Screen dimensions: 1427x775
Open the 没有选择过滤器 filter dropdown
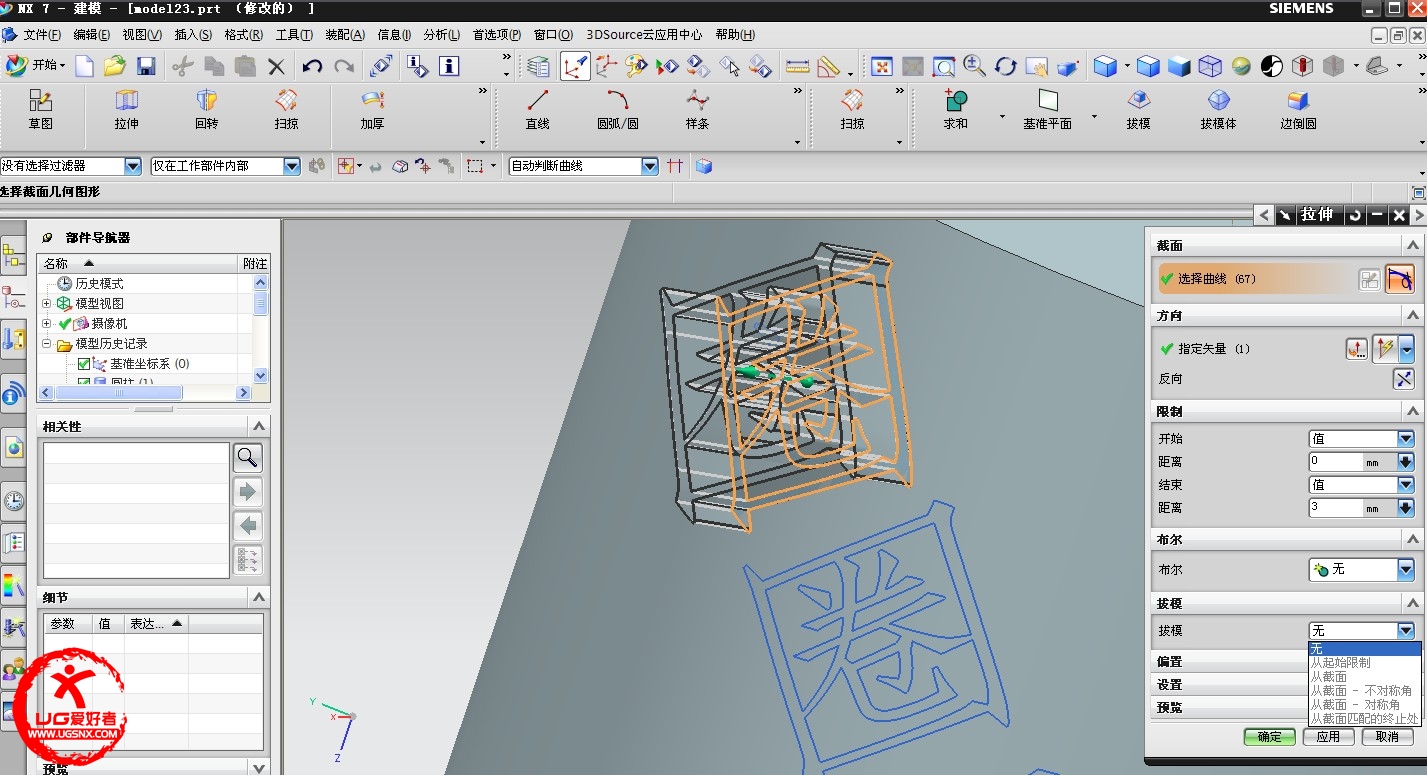(x=133, y=166)
